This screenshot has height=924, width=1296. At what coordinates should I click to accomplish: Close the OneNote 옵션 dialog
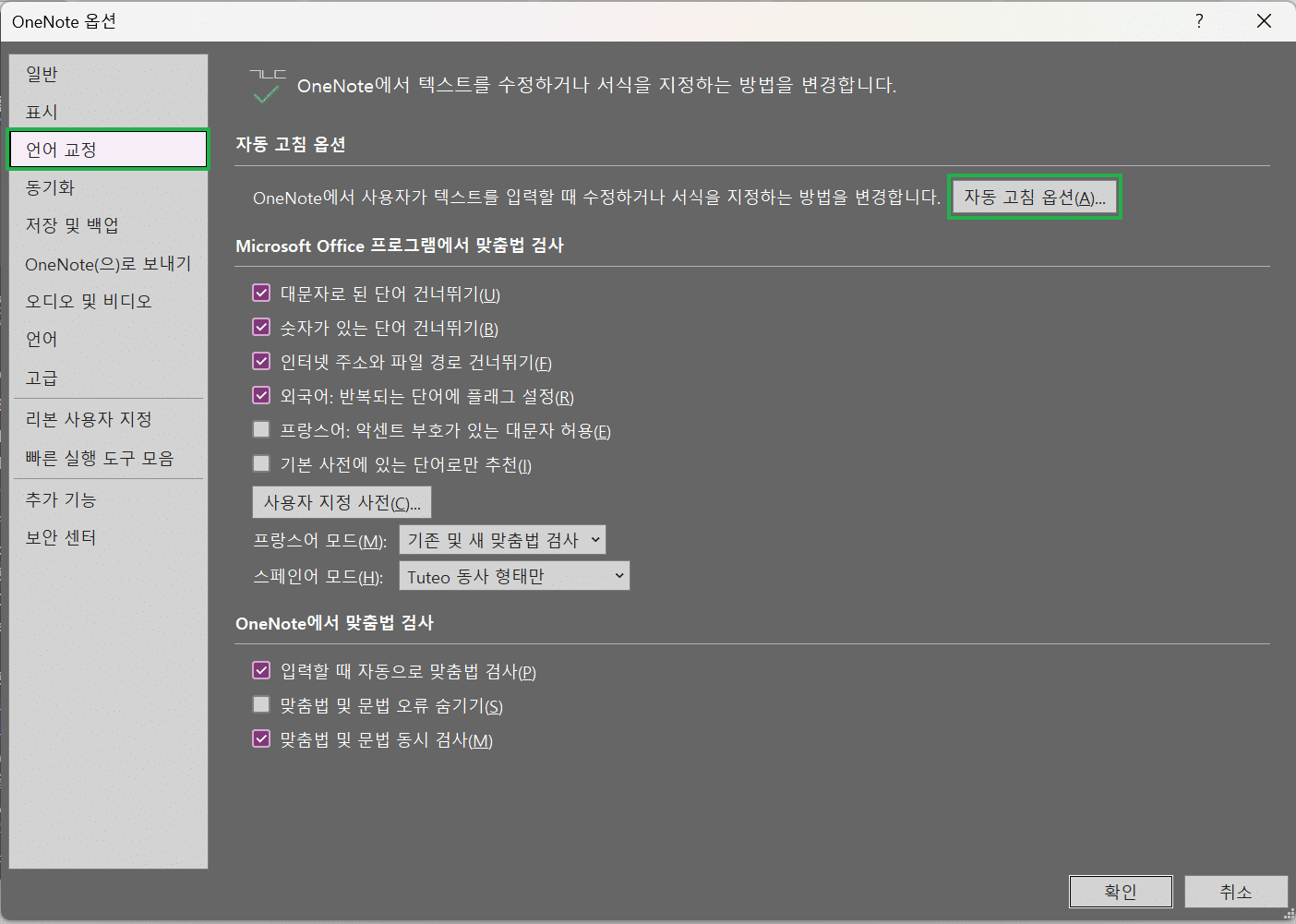click(x=1264, y=21)
